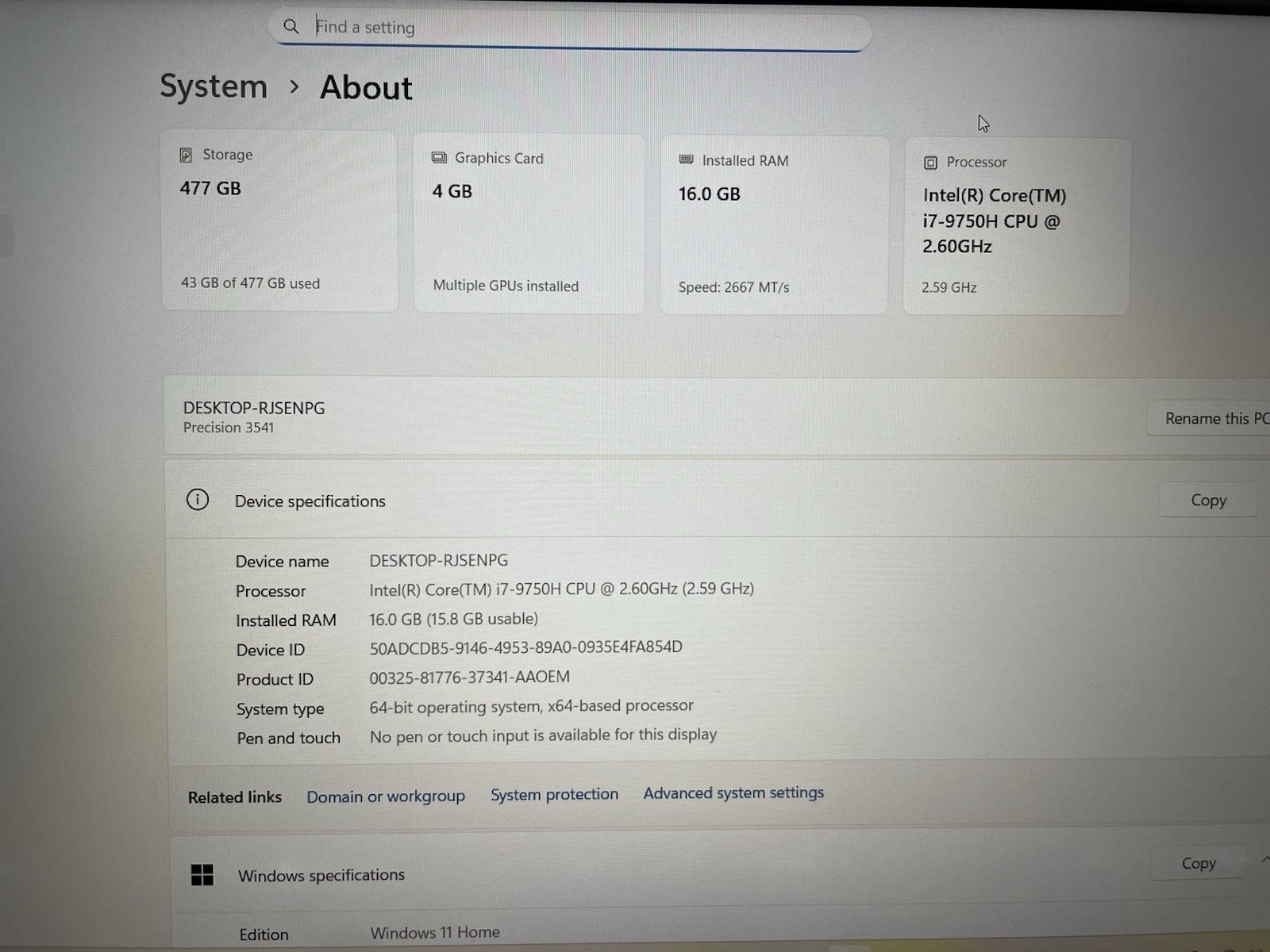Click Multiple GPUs installed text
The width and height of the screenshot is (1270, 952).
pyautogui.click(x=506, y=285)
